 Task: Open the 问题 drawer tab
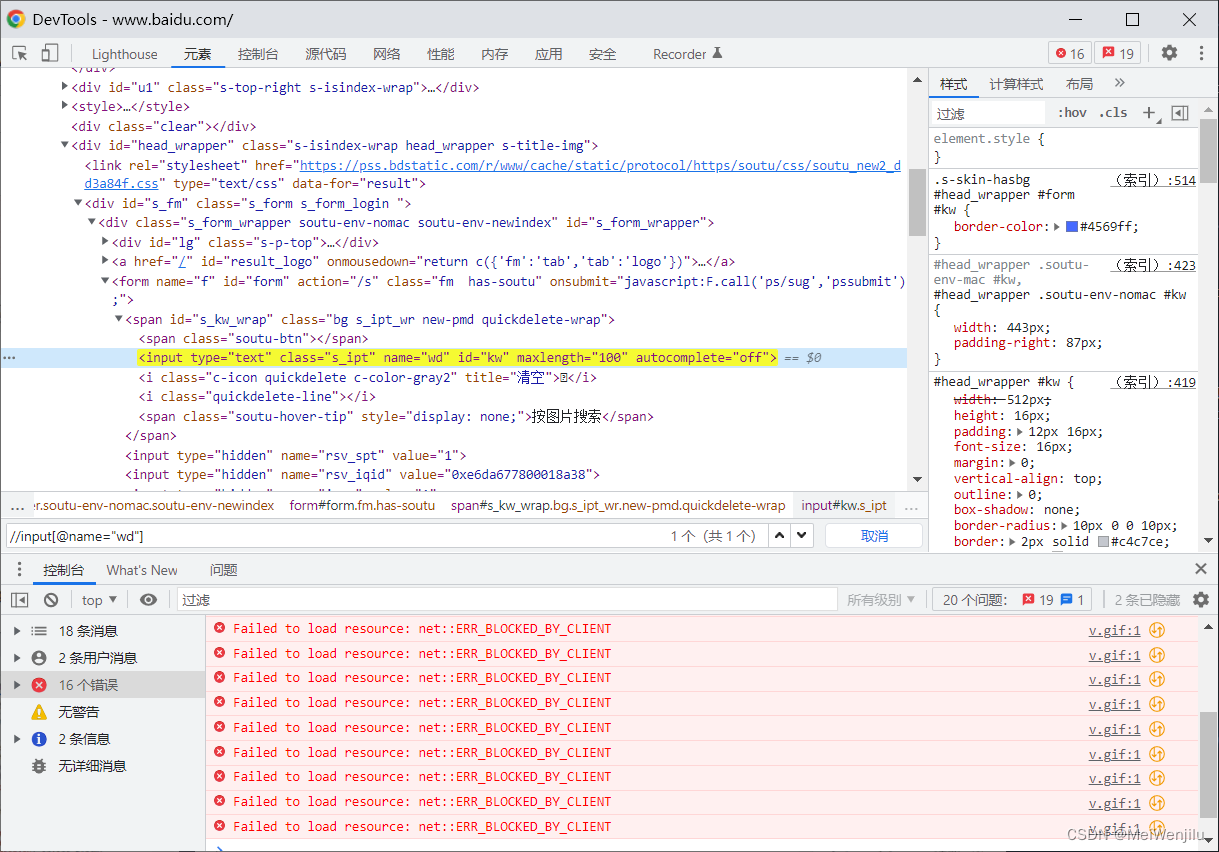tap(224, 570)
